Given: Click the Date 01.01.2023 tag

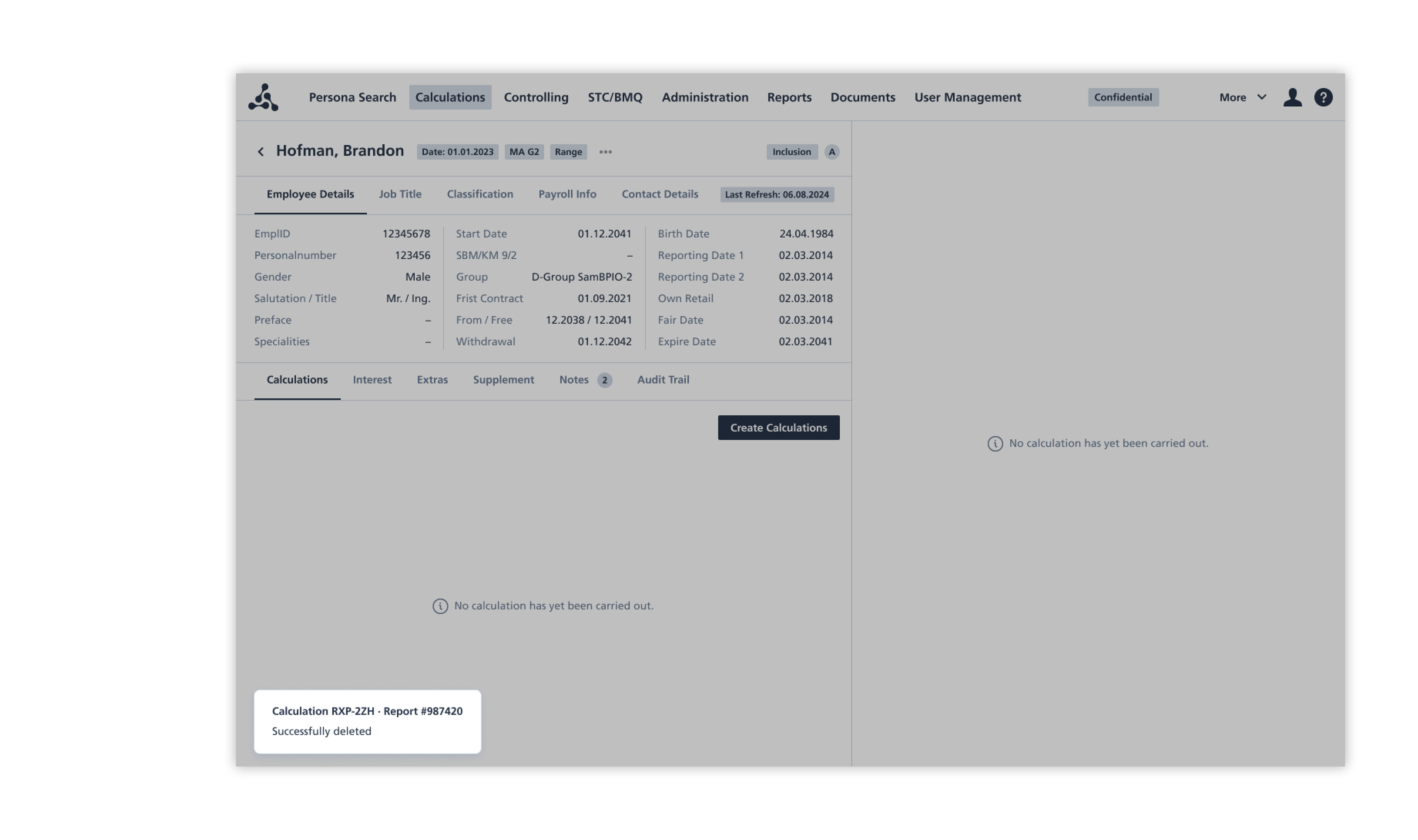Looking at the screenshot, I should (457, 152).
